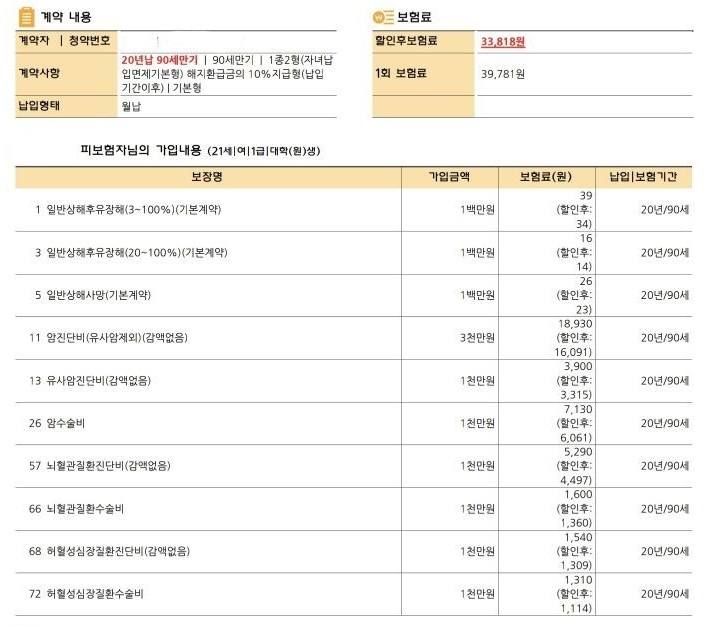Click the 납입형태 label
Viewport: 707px width, 626px height.
point(39,106)
